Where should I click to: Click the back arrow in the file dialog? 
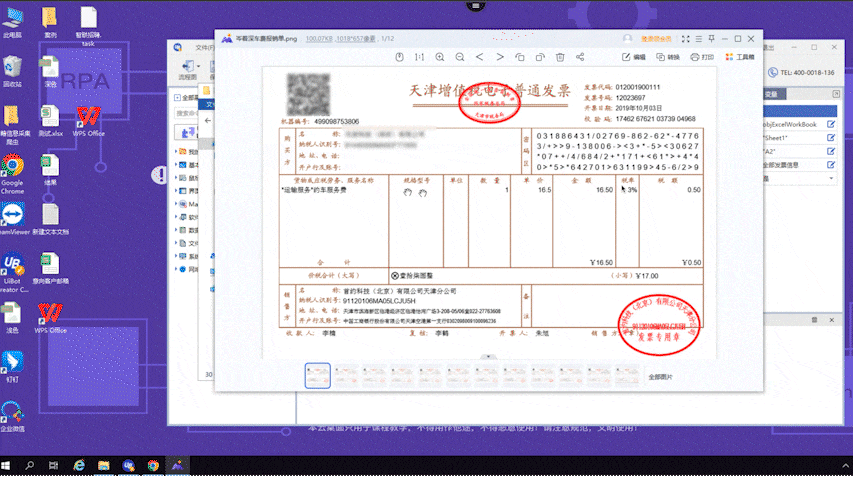click(x=208, y=120)
